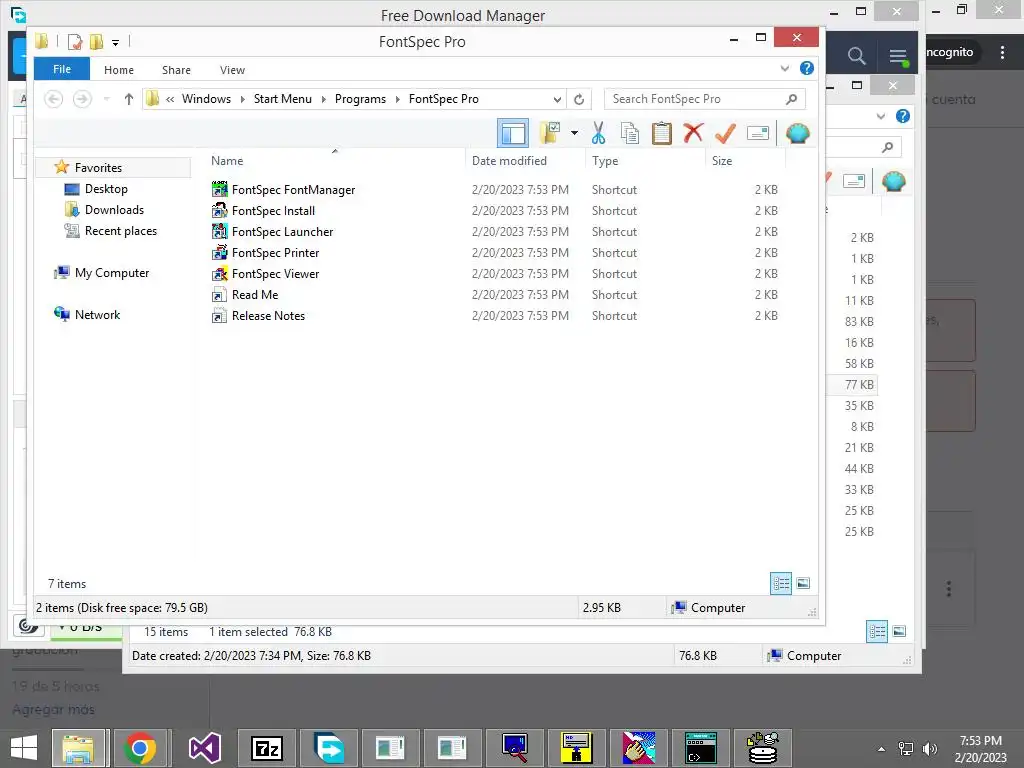Expand breadcrumb arrow after Start Menu
1024x768 pixels.
coord(323,99)
